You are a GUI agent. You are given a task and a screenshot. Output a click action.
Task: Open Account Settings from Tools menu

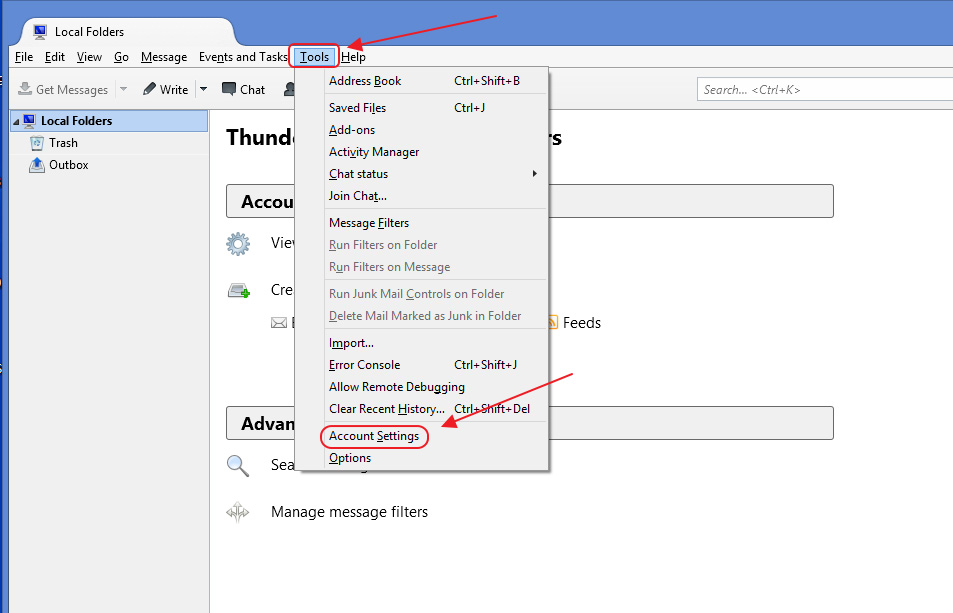[x=436, y=436]
